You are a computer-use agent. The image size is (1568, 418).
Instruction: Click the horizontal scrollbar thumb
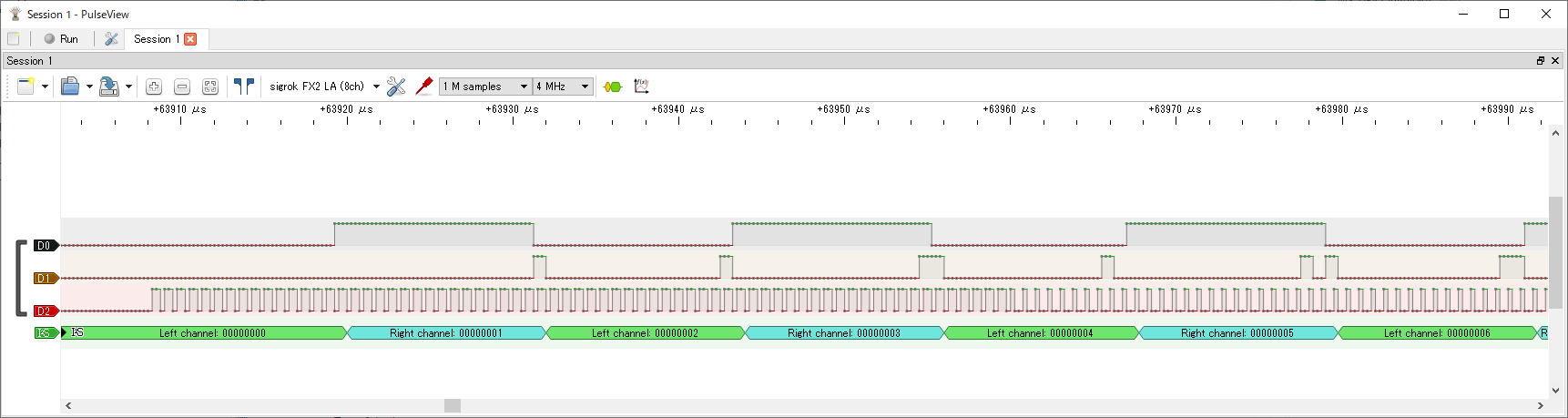click(453, 405)
